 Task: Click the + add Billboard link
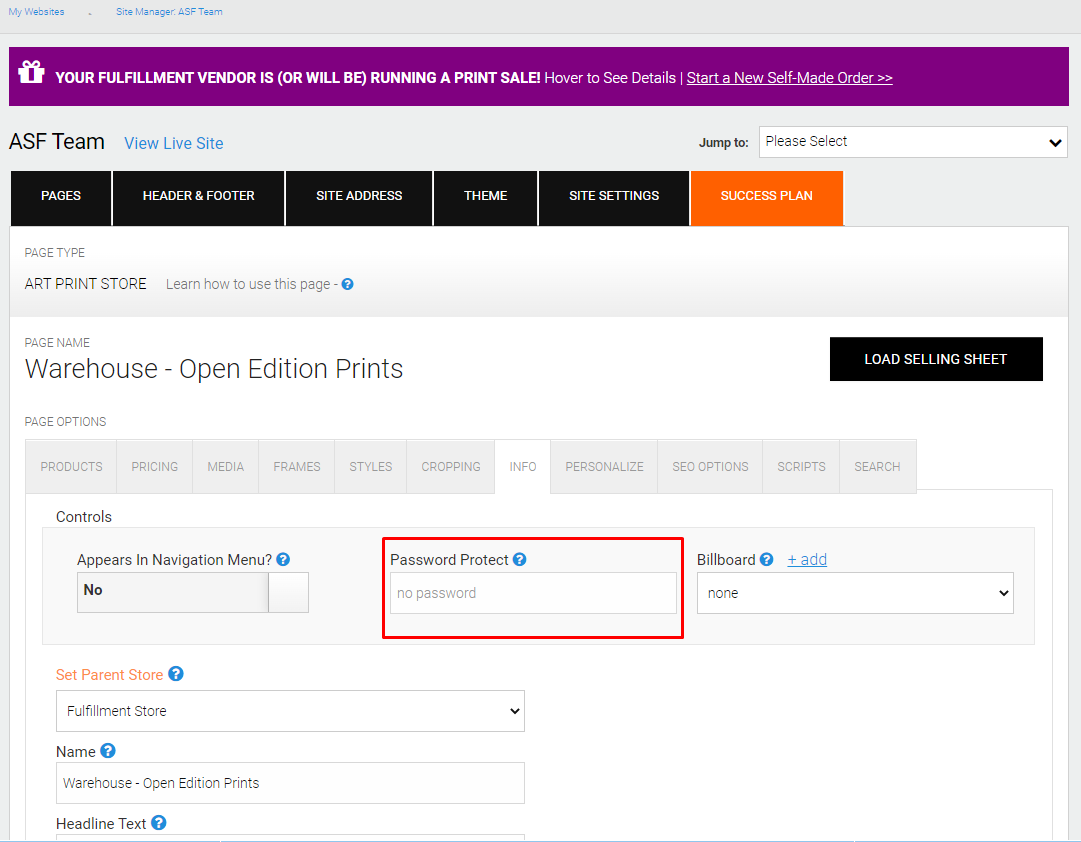point(807,559)
